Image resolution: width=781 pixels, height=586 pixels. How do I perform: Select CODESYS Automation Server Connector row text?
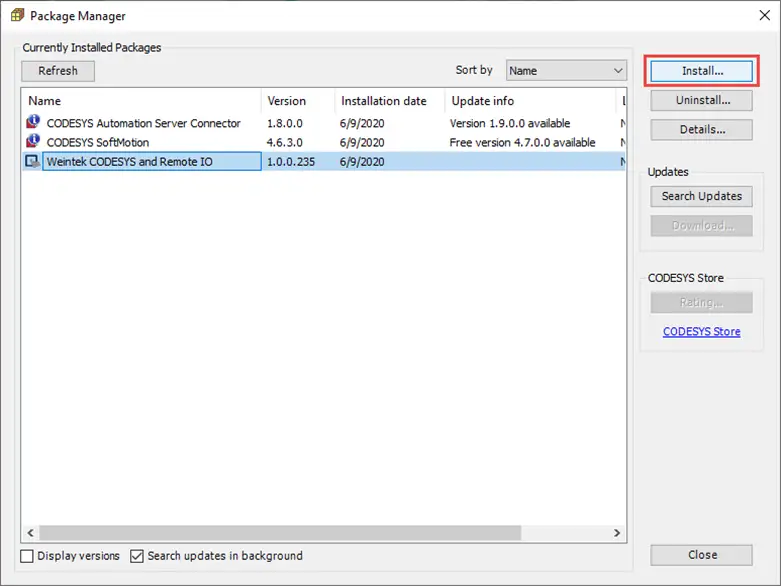point(143,123)
